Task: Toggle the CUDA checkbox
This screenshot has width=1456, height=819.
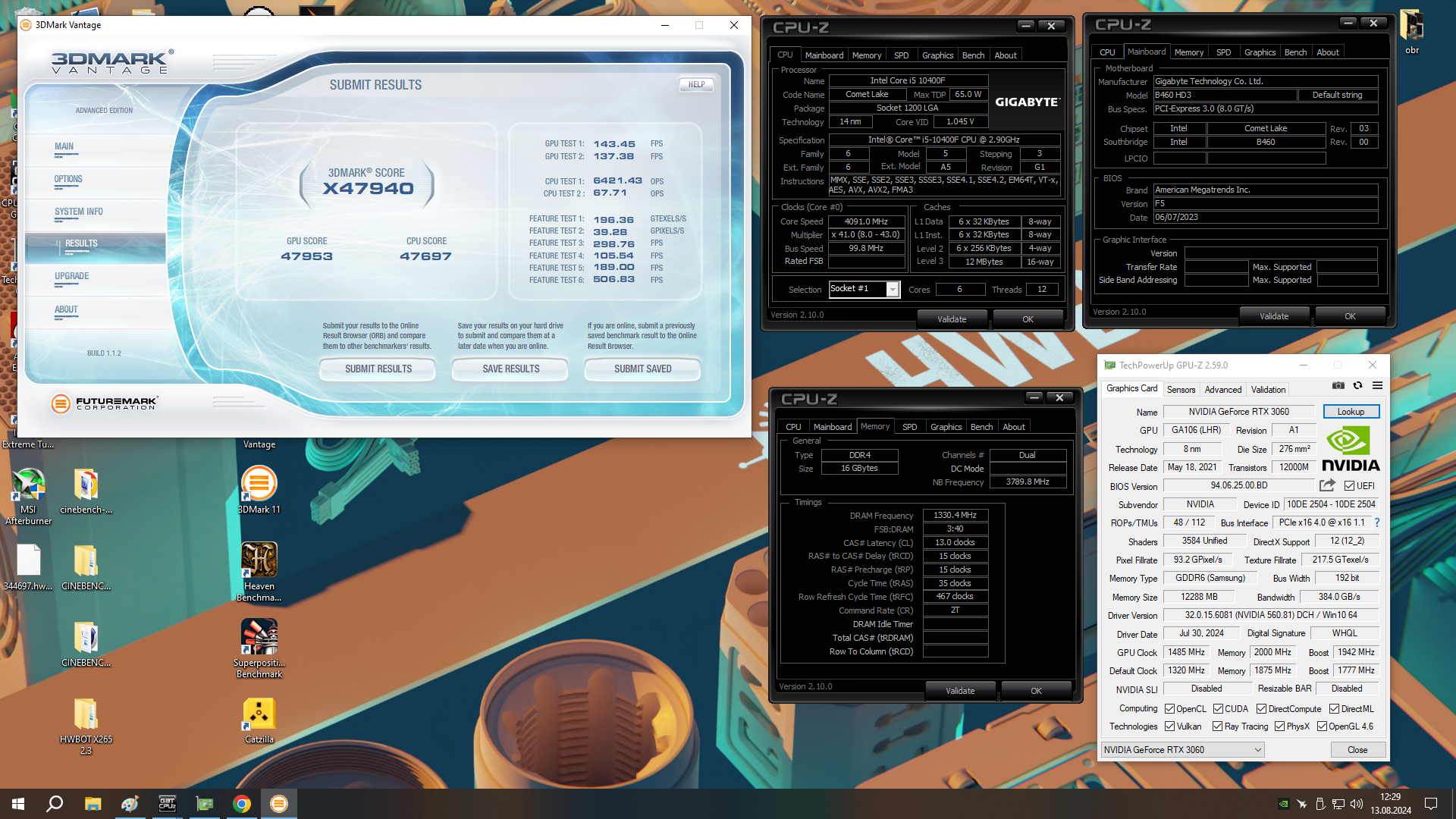Action: coord(1218,709)
